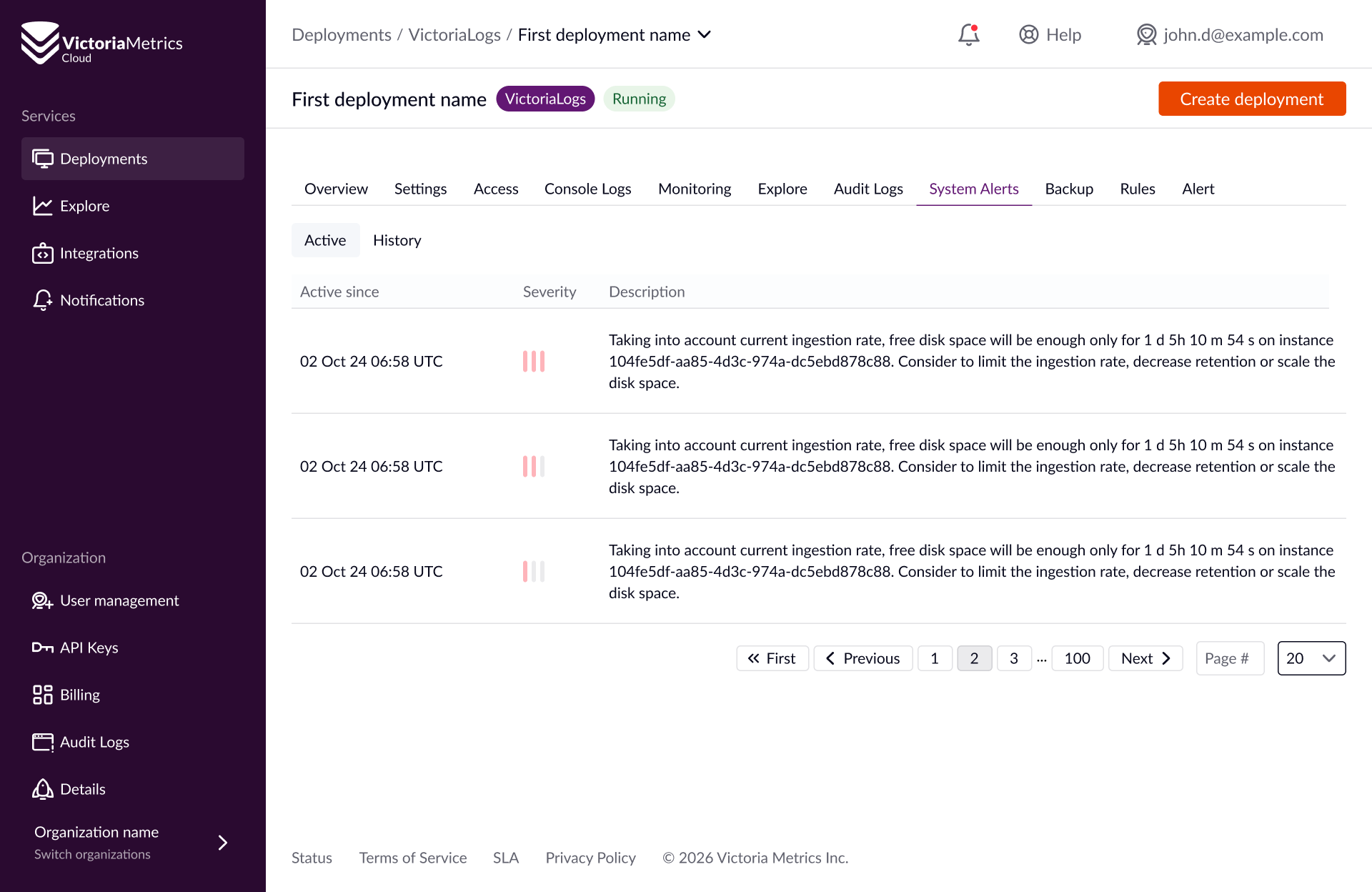Open Help via lifebuoy icon

(x=1028, y=34)
